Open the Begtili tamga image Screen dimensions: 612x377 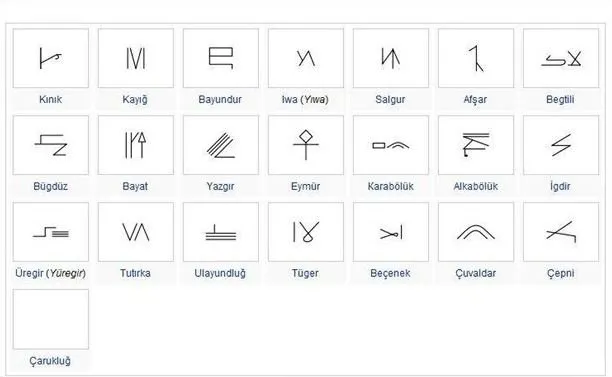point(561,58)
